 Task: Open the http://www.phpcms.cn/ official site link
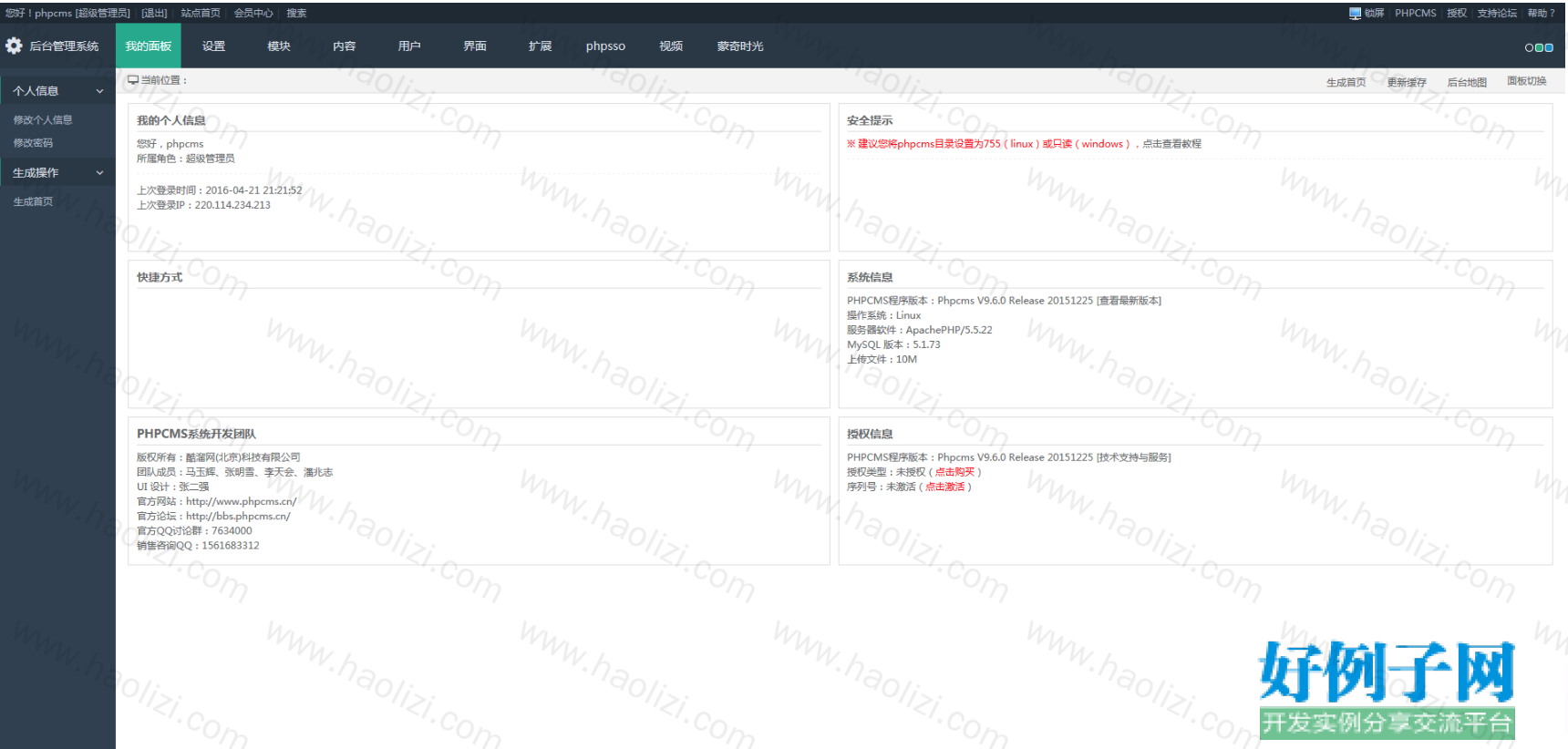click(242, 501)
